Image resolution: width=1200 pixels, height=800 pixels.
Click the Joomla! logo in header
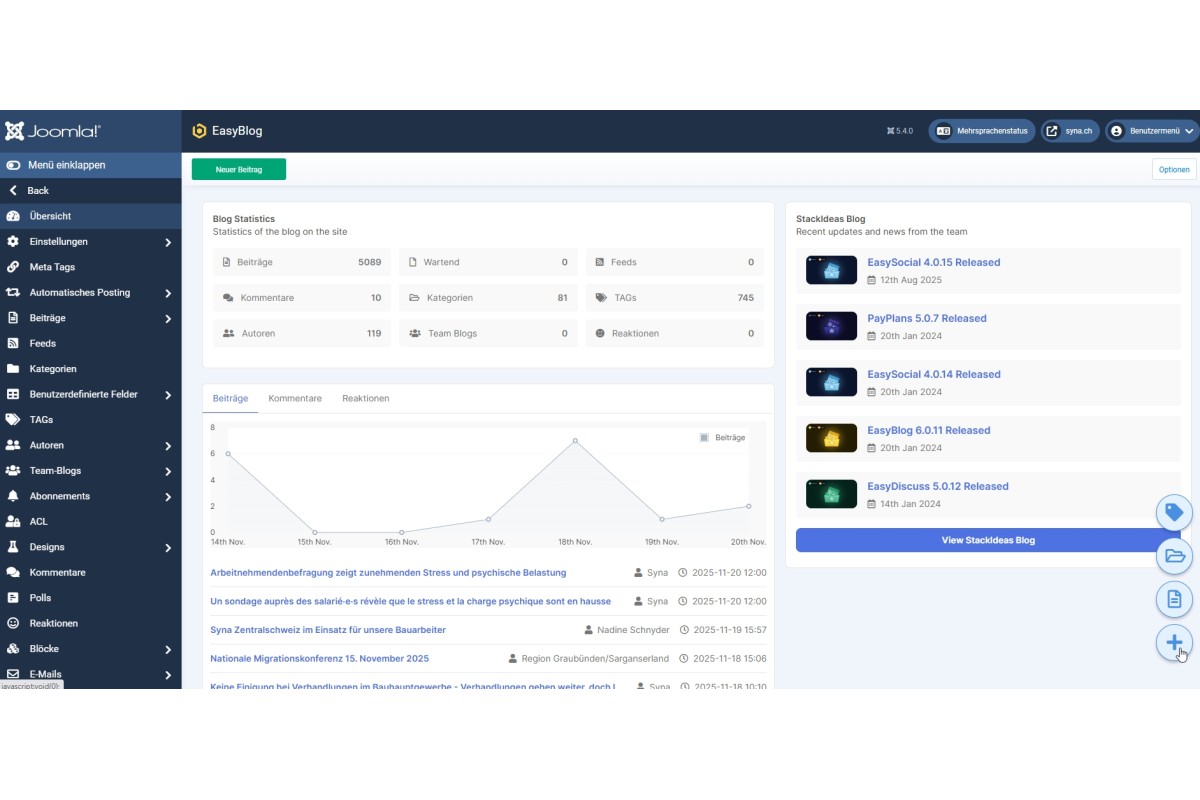click(x=53, y=131)
